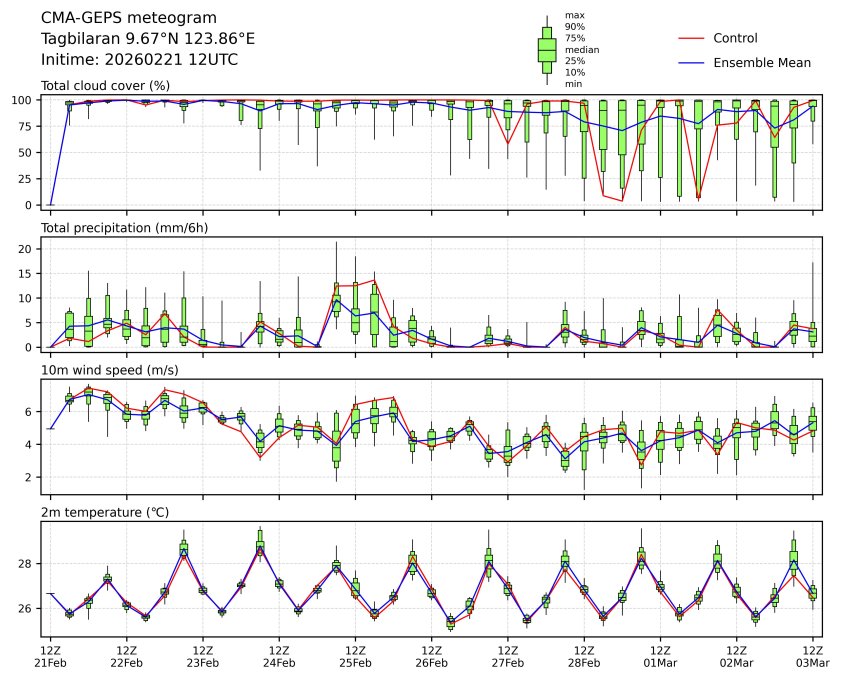Click the 100 tick on cloud cover axis
841x680 pixels.
[24, 100]
